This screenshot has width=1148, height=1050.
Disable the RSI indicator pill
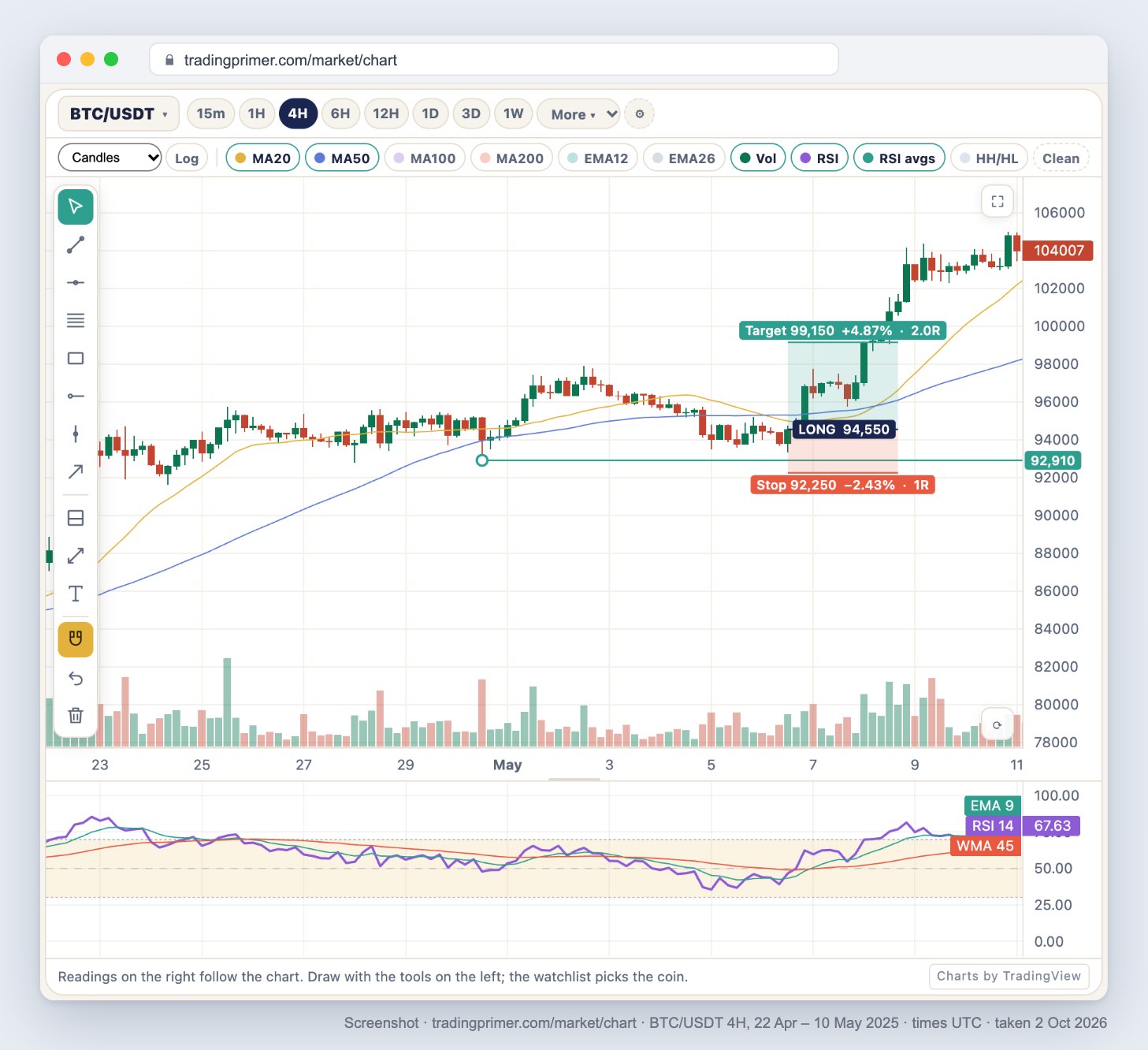[x=819, y=158]
